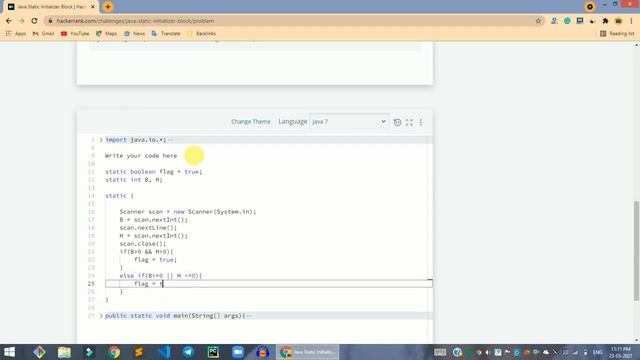Open the Translate bookmark
The image size is (640, 360).
pyautogui.click(x=166, y=33)
